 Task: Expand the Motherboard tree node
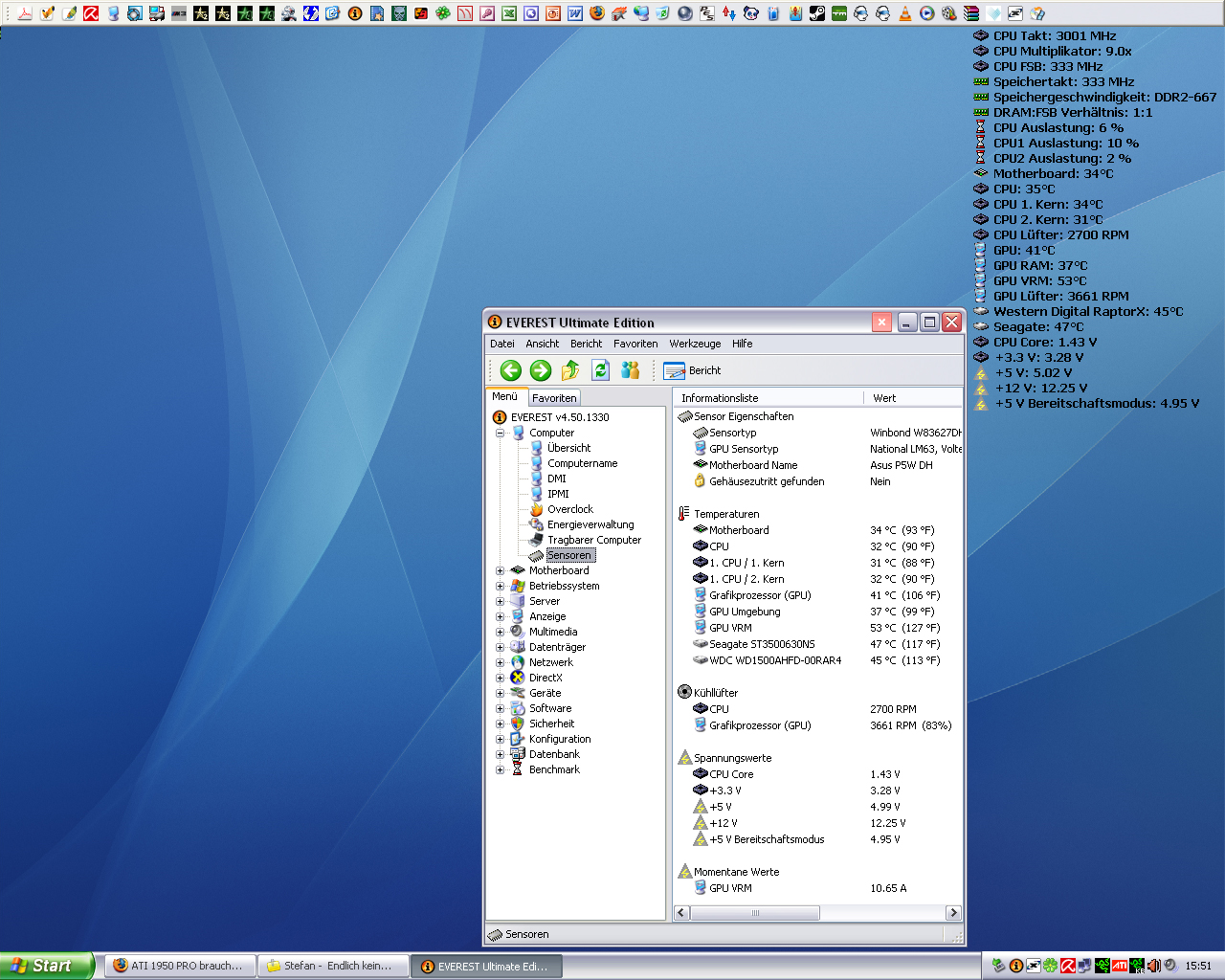tap(500, 570)
